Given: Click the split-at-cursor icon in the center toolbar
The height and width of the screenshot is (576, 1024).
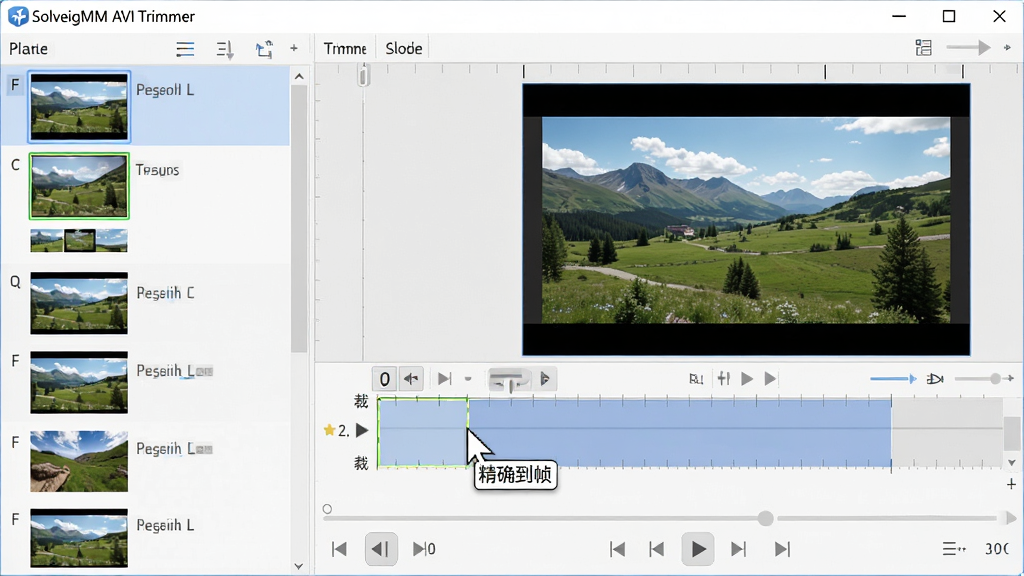Looking at the screenshot, I should (x=724, y=378).
